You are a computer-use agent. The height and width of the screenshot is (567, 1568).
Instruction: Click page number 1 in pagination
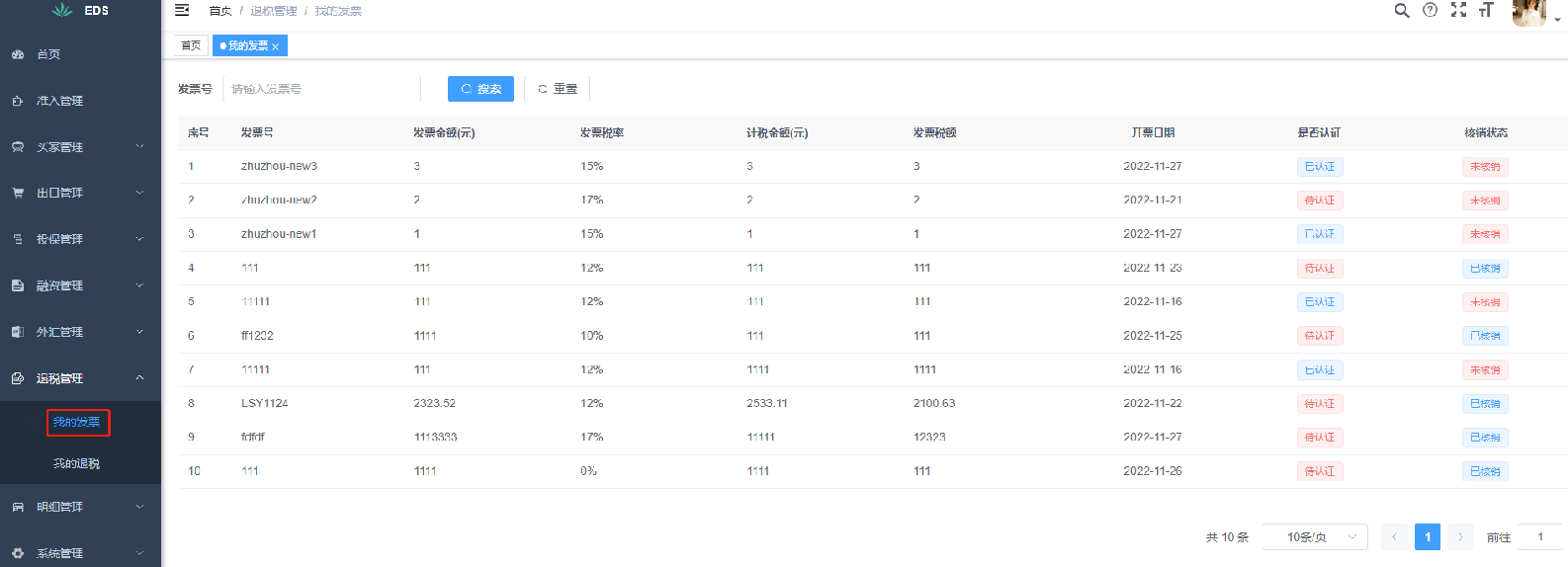click(x=1428, y=536)
